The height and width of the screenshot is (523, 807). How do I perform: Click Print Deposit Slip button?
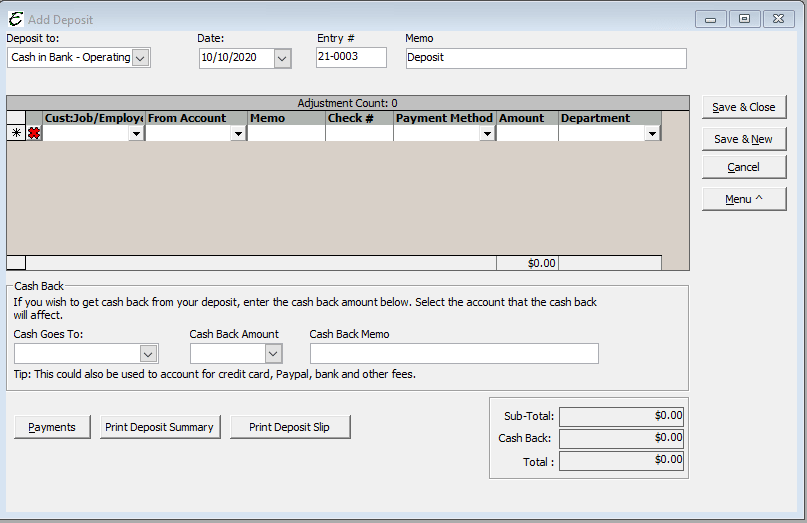tap(290, 427)
